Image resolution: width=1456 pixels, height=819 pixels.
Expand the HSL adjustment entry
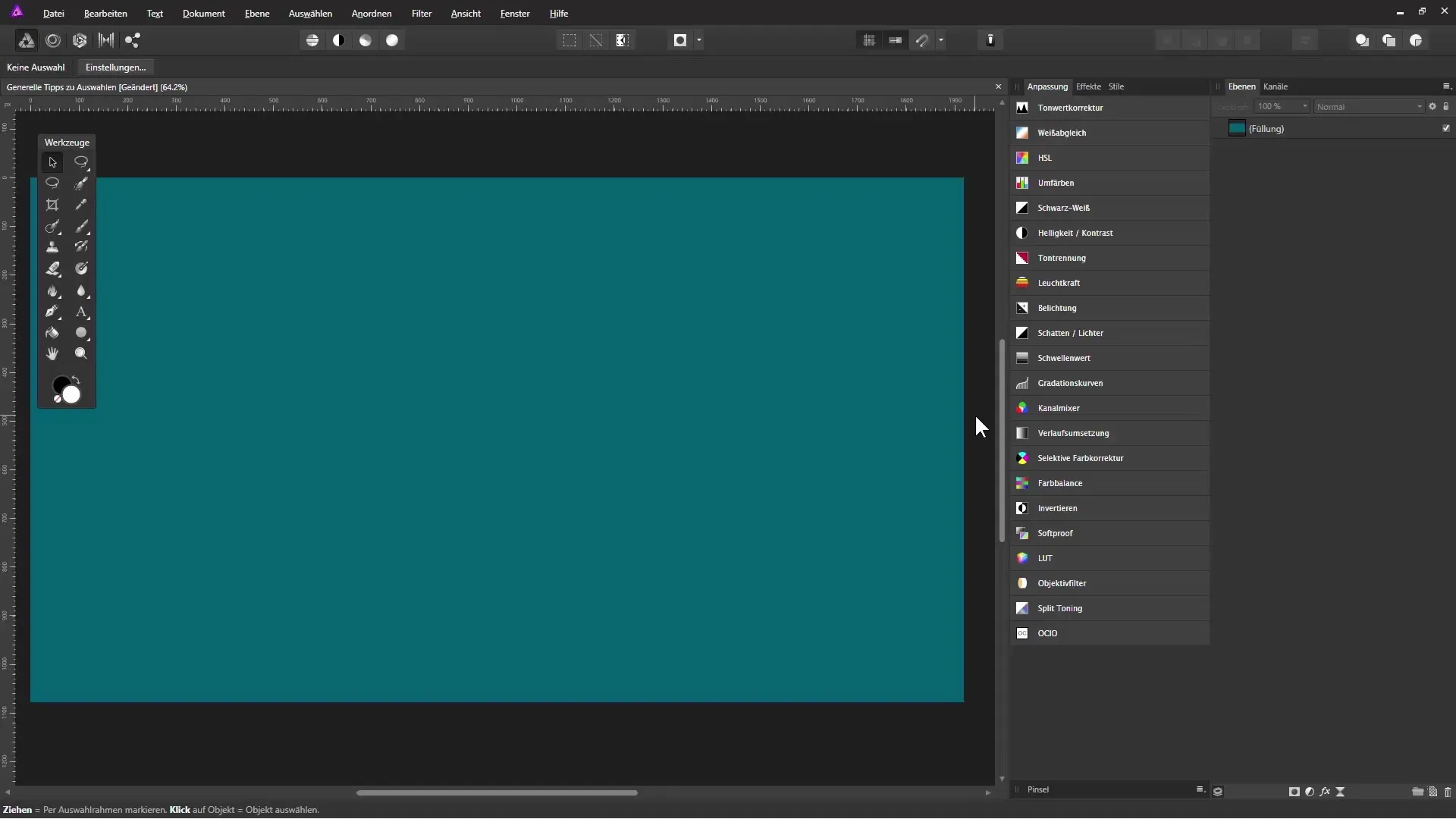click(x=1109, y=158)
